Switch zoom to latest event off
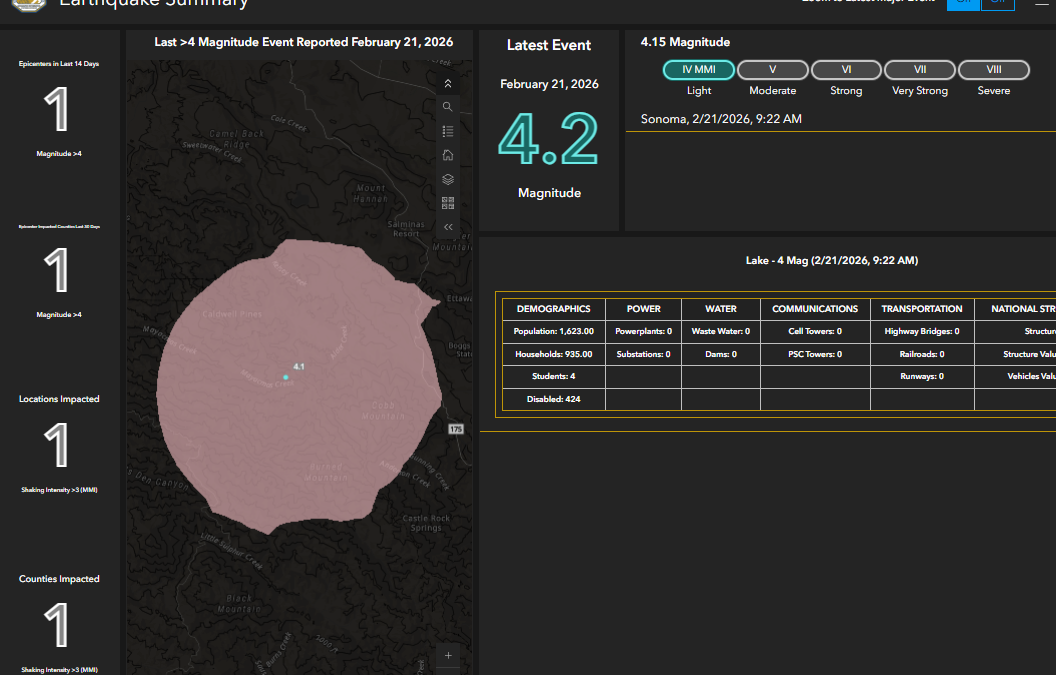Image resolution: width=1056 pixels, height=675 pixels. pyautogui.click(x=997, y=3)
